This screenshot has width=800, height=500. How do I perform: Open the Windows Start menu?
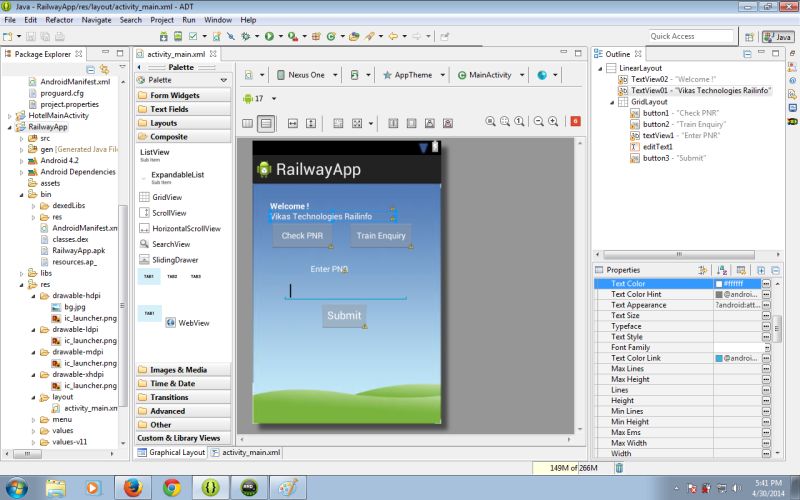click(16, 487)
